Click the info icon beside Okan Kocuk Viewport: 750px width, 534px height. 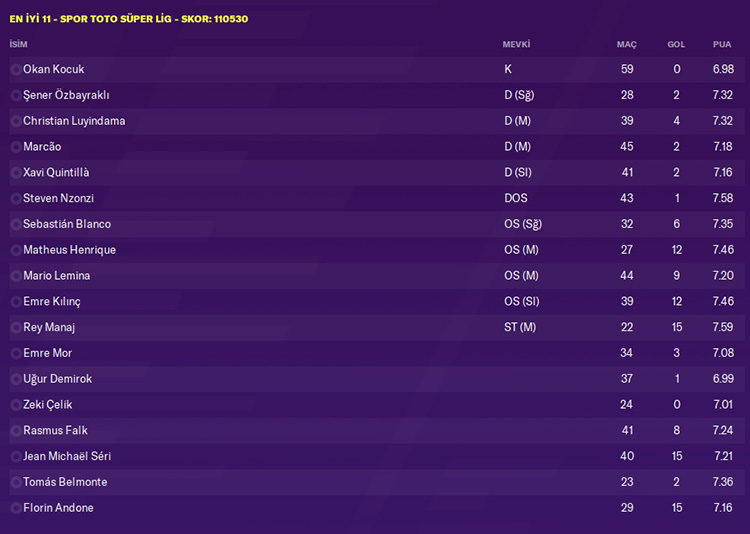click(16, 70)
